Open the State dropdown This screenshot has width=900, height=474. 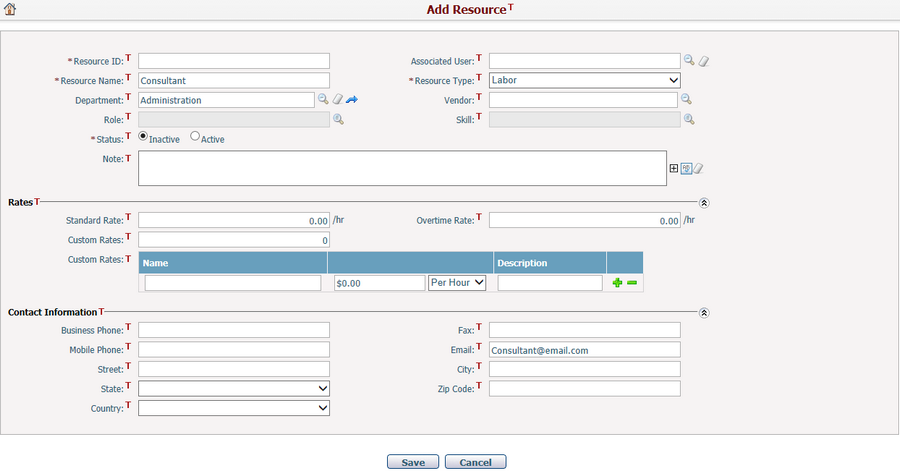(234, 388)
